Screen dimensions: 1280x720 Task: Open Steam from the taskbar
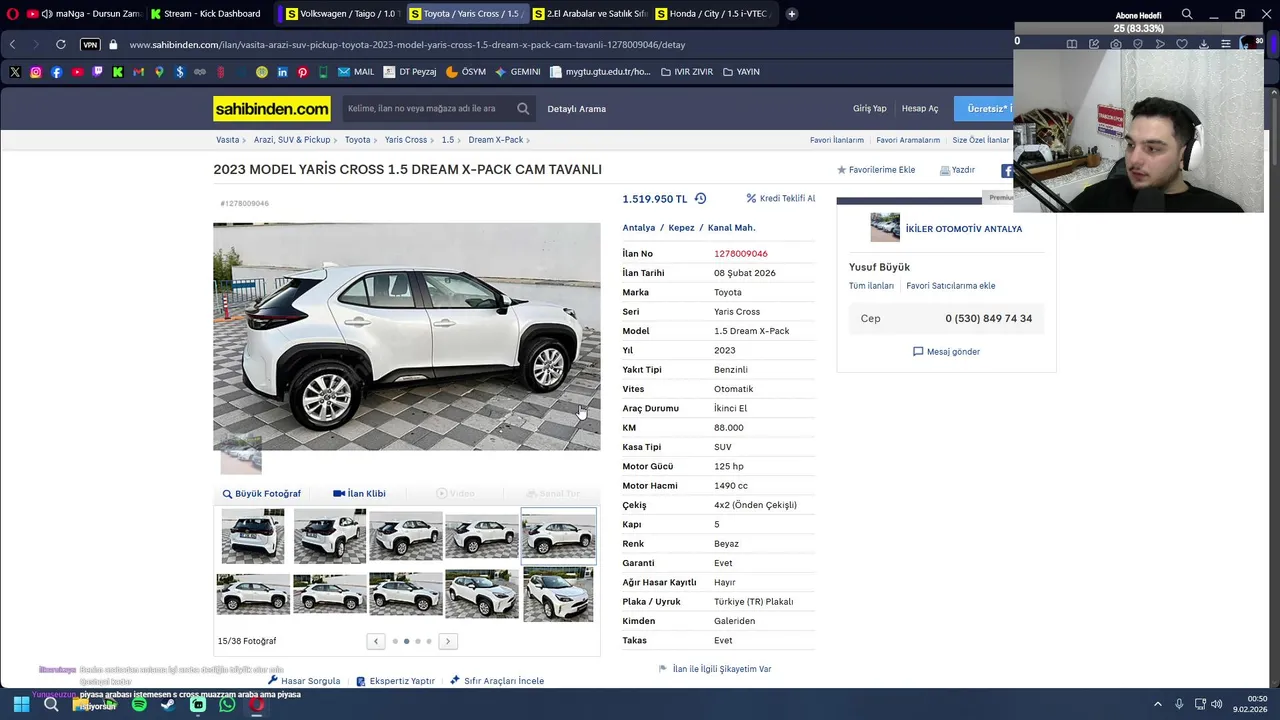coord(168,704)
